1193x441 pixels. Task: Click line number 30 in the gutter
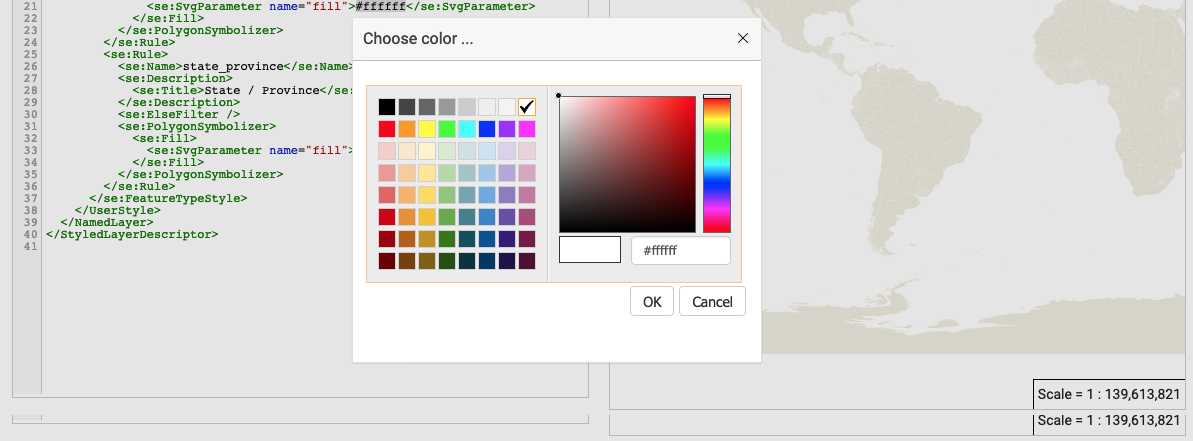pos(30,114)
